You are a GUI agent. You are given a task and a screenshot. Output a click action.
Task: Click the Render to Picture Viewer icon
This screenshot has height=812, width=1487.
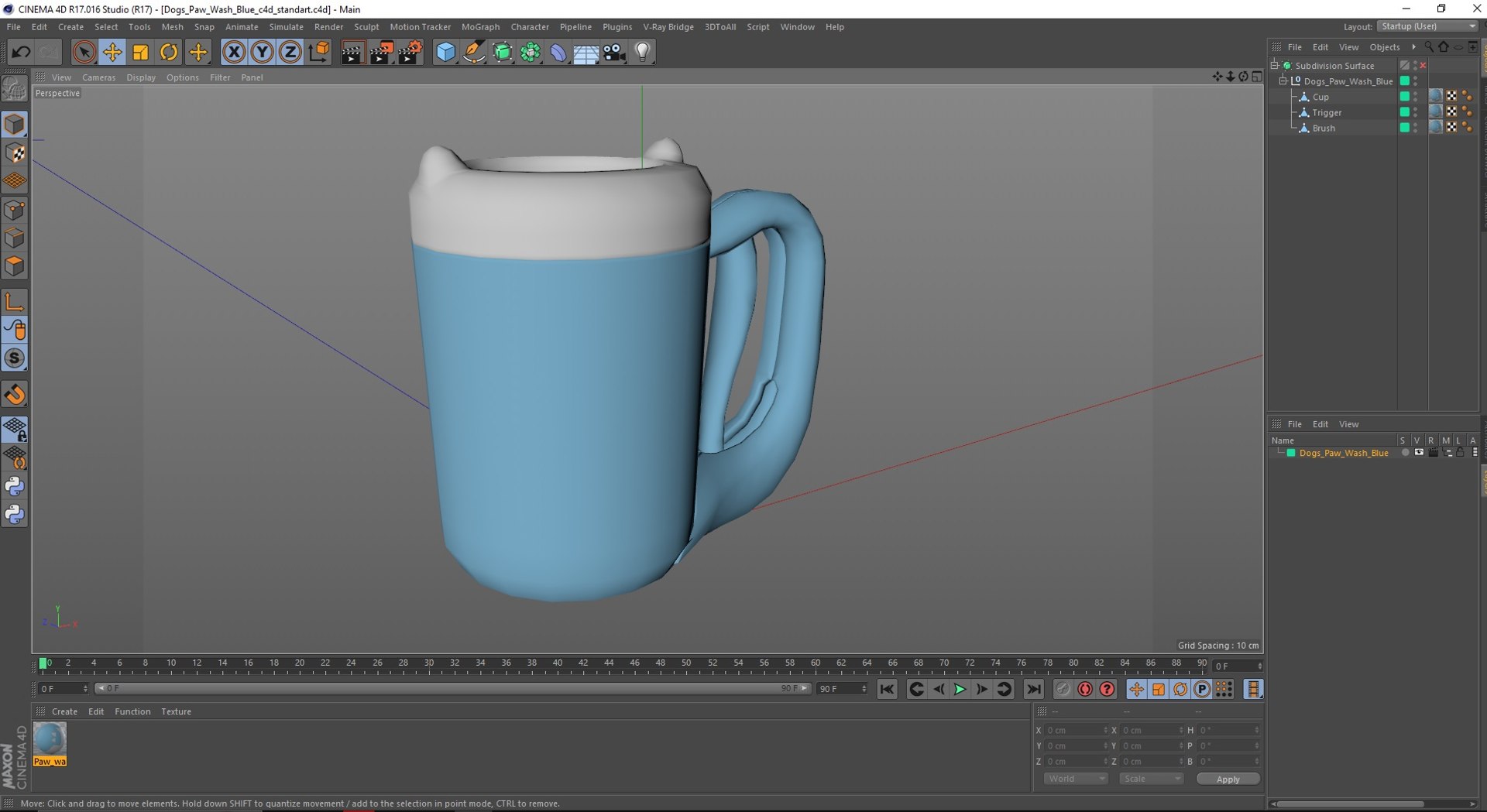381,53
